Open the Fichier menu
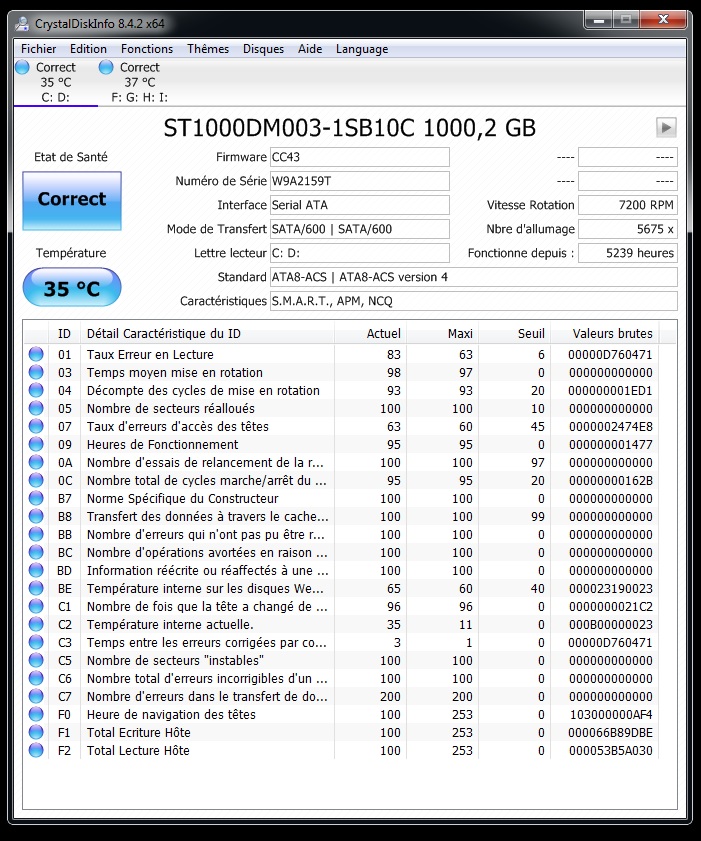The height and width of the screenshot is (841, 701). coord(38,49)
